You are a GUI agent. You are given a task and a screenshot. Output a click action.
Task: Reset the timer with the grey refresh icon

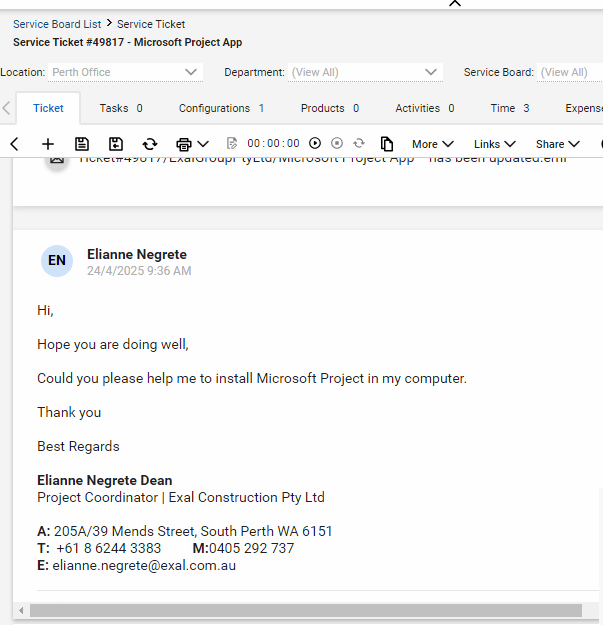point(359,143)
